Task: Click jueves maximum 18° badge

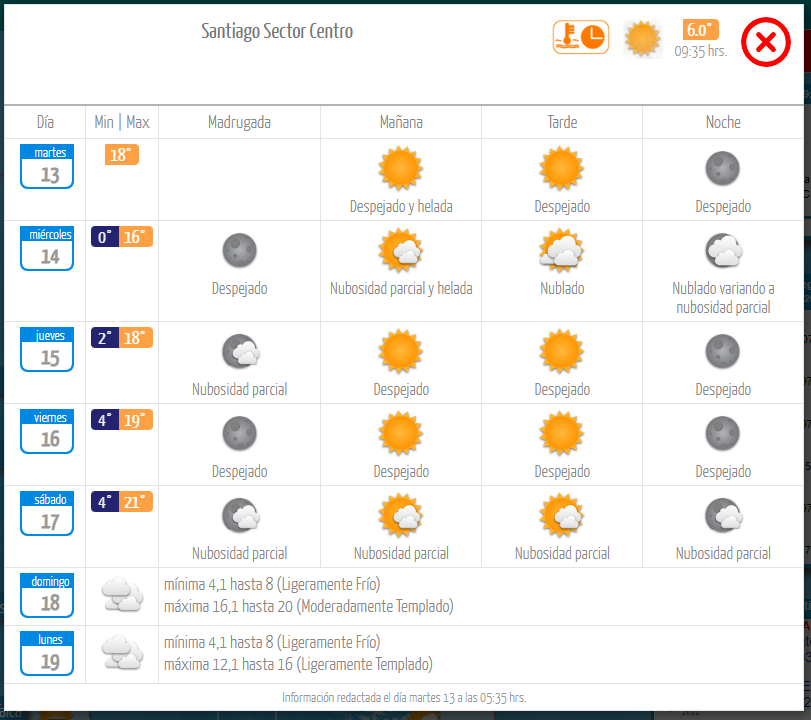Action: click(136, 338)
